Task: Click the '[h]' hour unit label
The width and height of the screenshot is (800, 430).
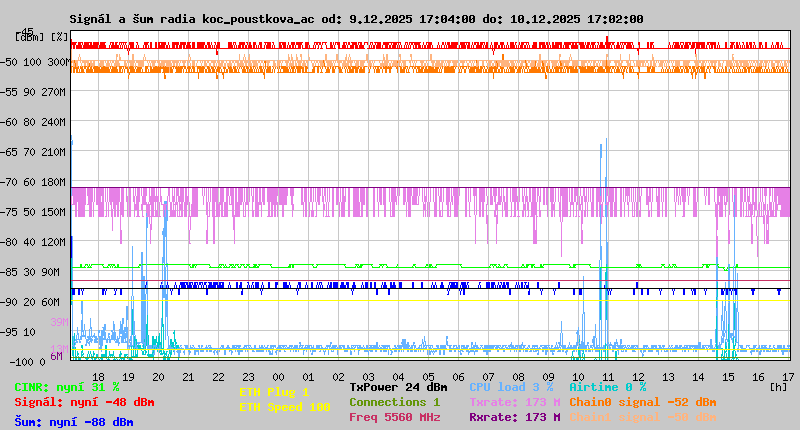Action: 778,387
